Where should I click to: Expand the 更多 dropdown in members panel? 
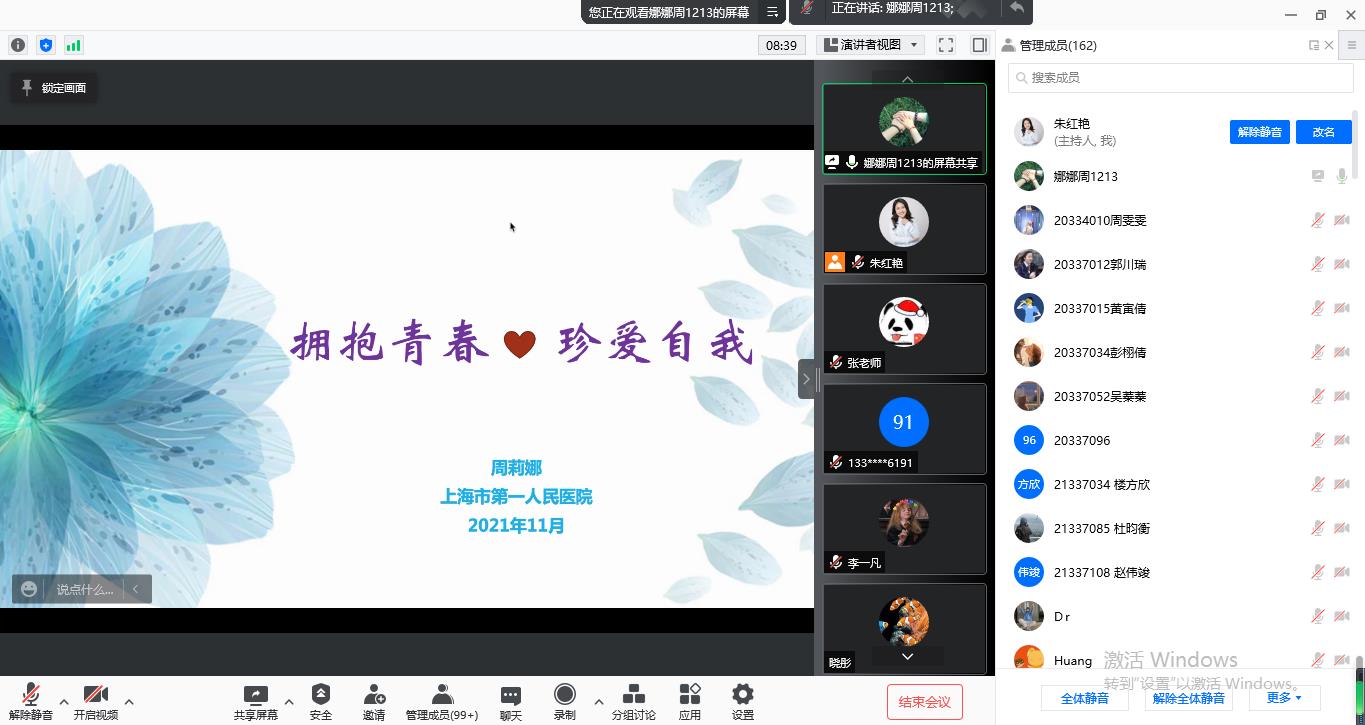click(x=1284, y=698)
